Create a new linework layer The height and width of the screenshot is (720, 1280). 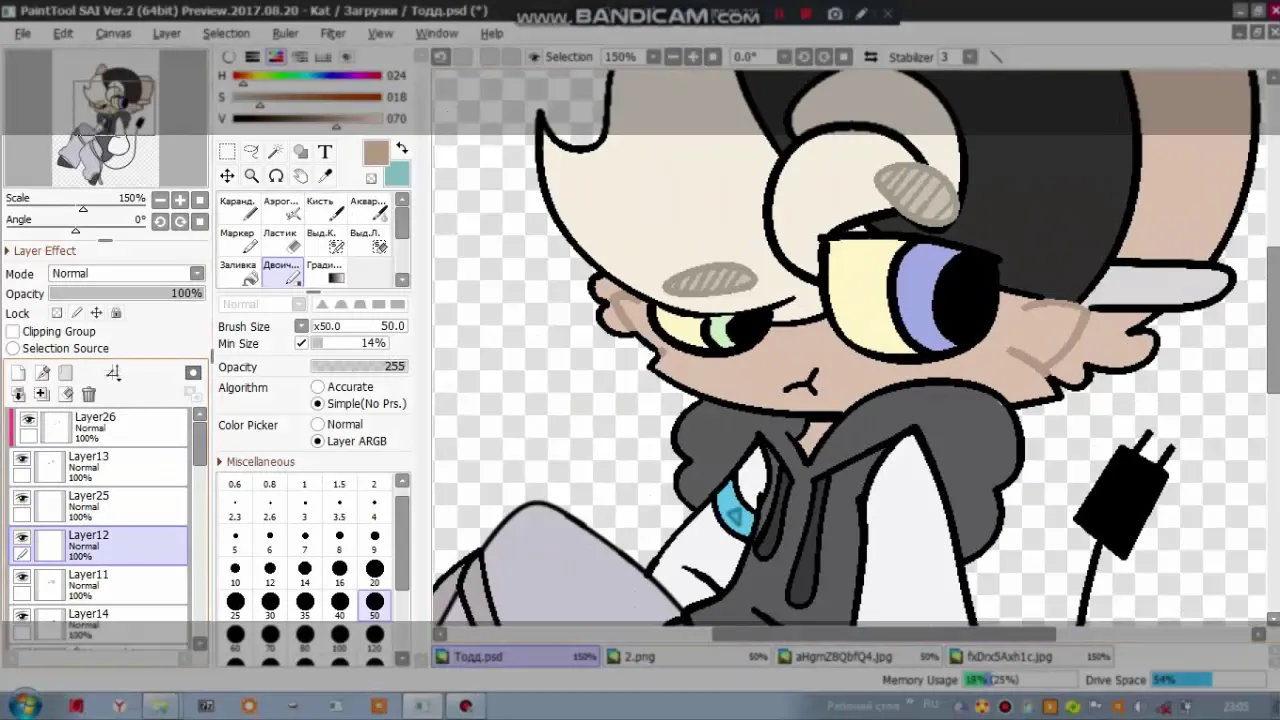[42, 373]
